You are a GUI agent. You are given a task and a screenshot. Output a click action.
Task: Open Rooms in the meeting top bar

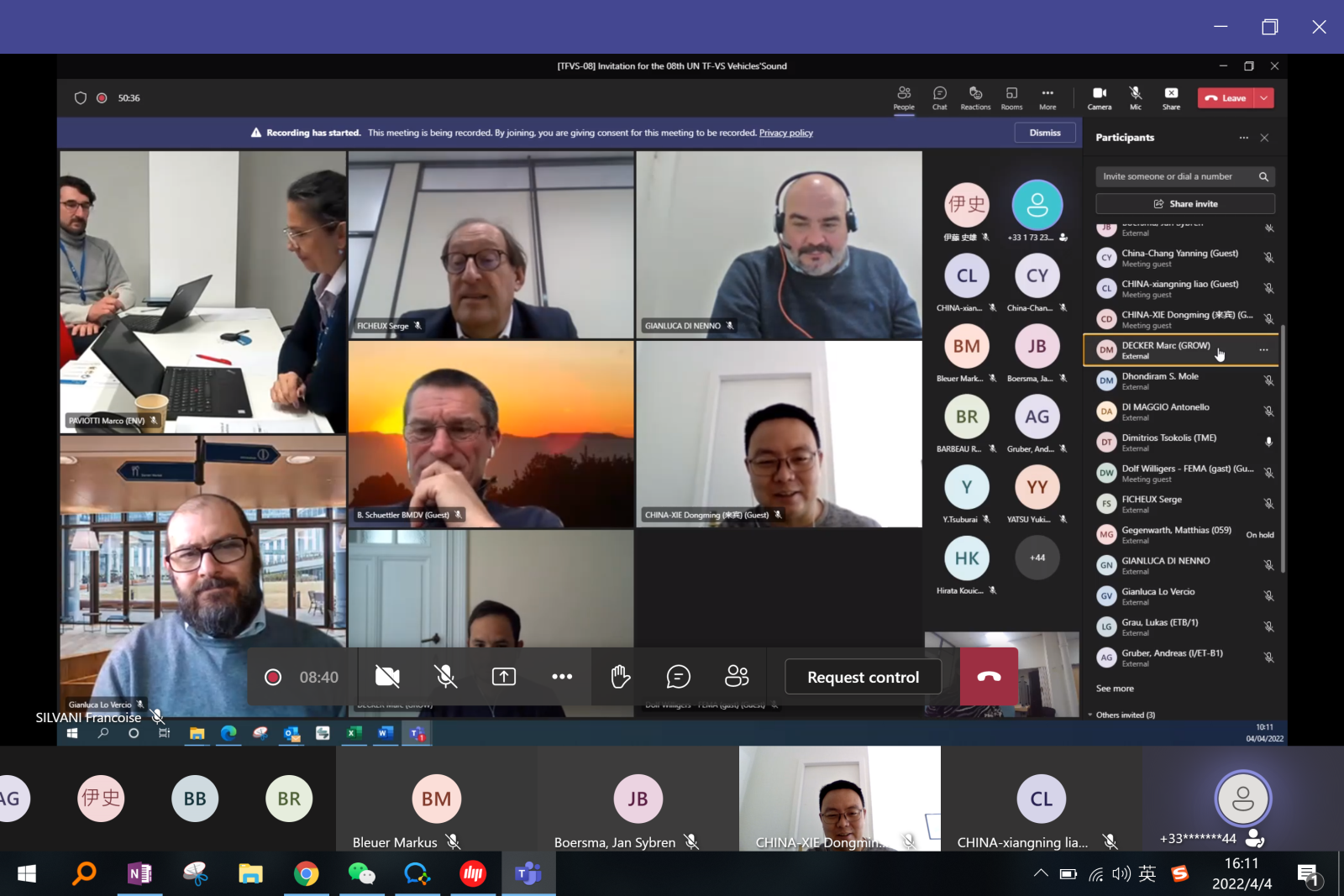[1011, 97]
